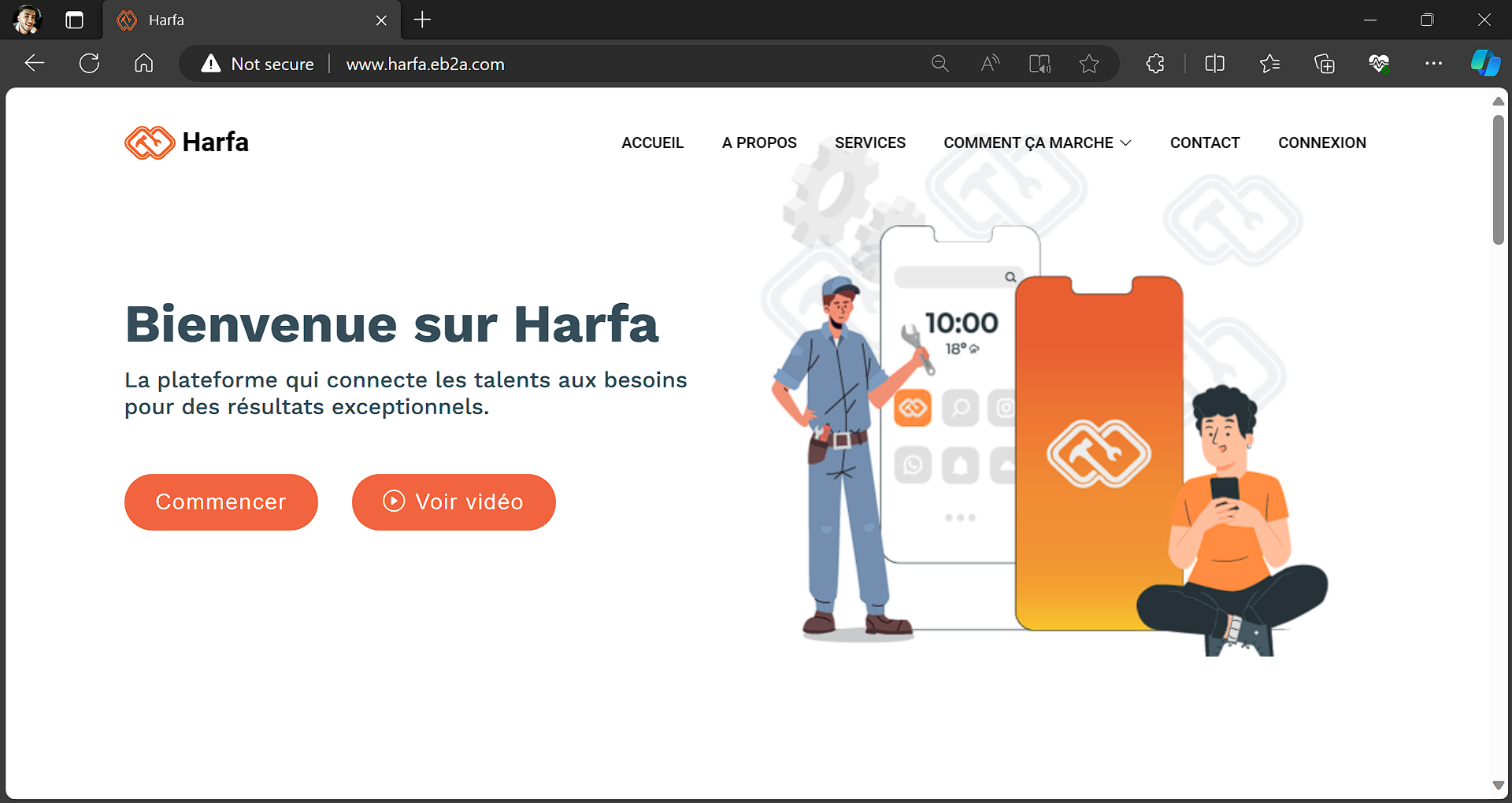Click the browser Refresh icon

(x=90, y=64)
